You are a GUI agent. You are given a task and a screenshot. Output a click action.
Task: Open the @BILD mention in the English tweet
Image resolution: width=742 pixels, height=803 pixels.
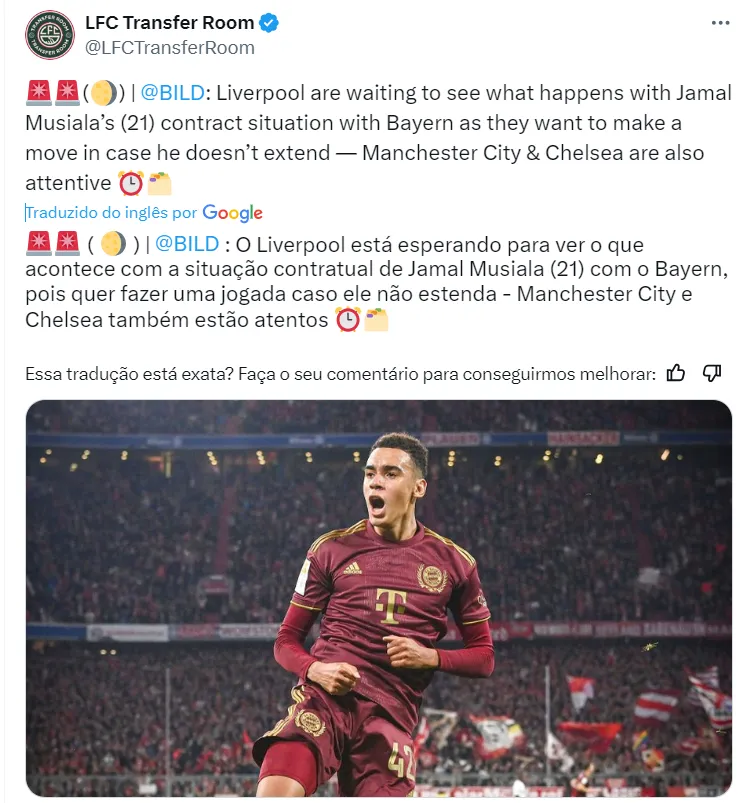pyautogui.click(x=173, y=93)
